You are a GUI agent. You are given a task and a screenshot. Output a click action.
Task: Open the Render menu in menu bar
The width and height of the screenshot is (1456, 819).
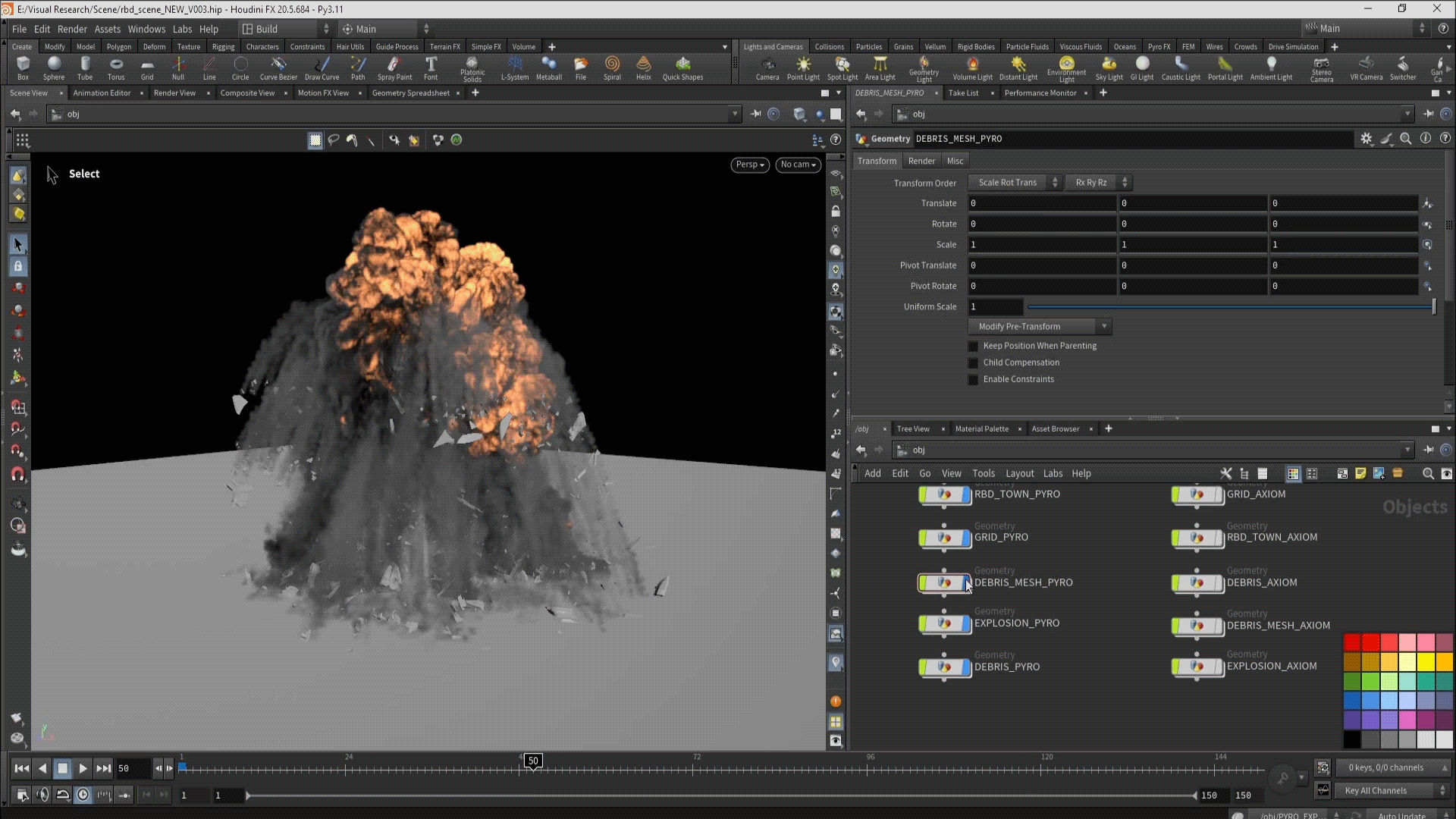(72, 29)
